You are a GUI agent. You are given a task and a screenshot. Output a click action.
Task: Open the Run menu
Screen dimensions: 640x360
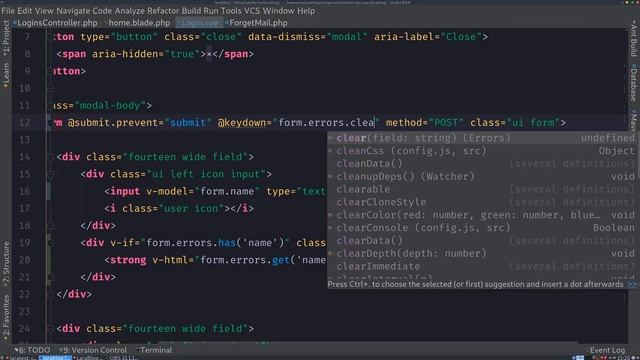coord(211,11)
